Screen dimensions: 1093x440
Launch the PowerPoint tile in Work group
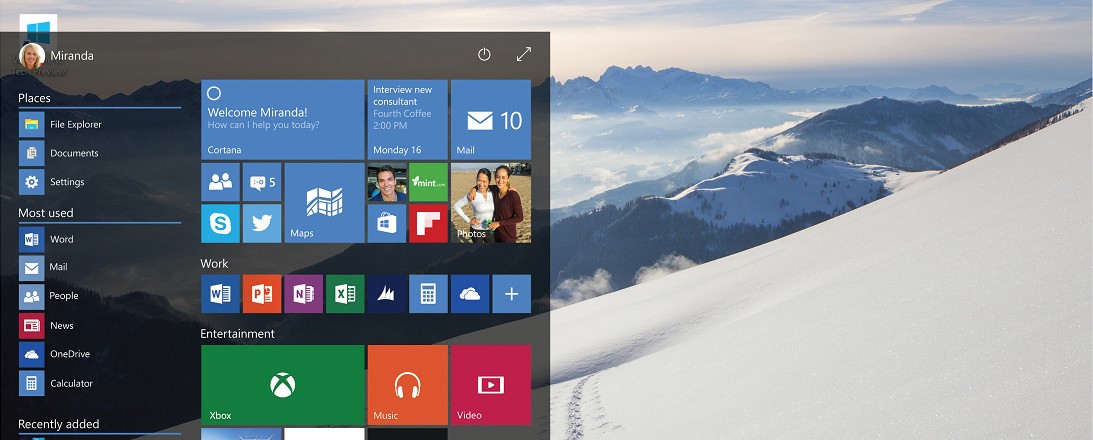click(262, 294)
